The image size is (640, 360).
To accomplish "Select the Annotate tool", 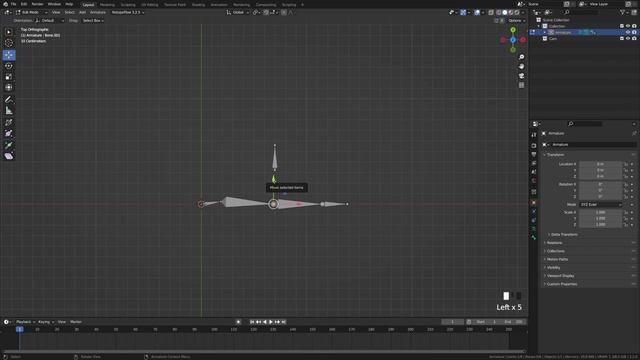I will [9, 100].
